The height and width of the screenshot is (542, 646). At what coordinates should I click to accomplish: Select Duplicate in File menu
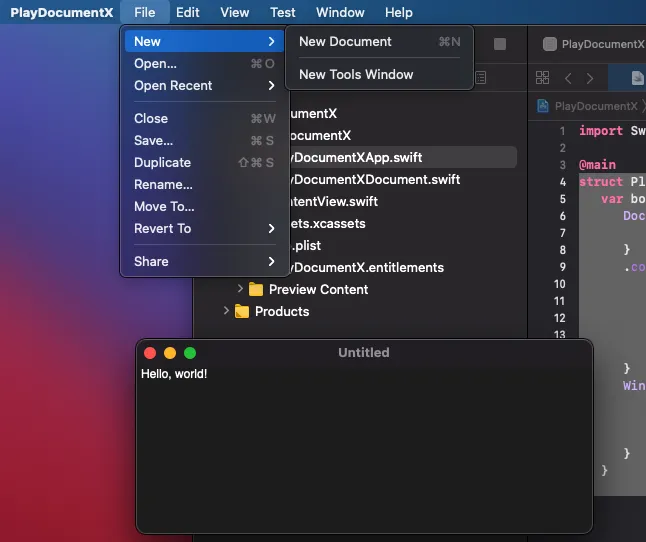point(204,163)
